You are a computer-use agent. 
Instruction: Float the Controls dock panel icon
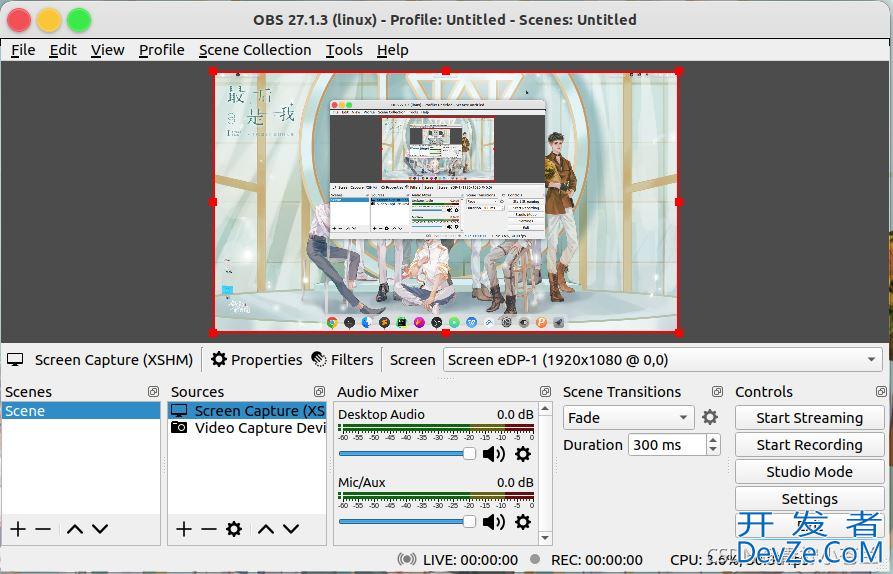pyautogui.click(x=881, y=391)
